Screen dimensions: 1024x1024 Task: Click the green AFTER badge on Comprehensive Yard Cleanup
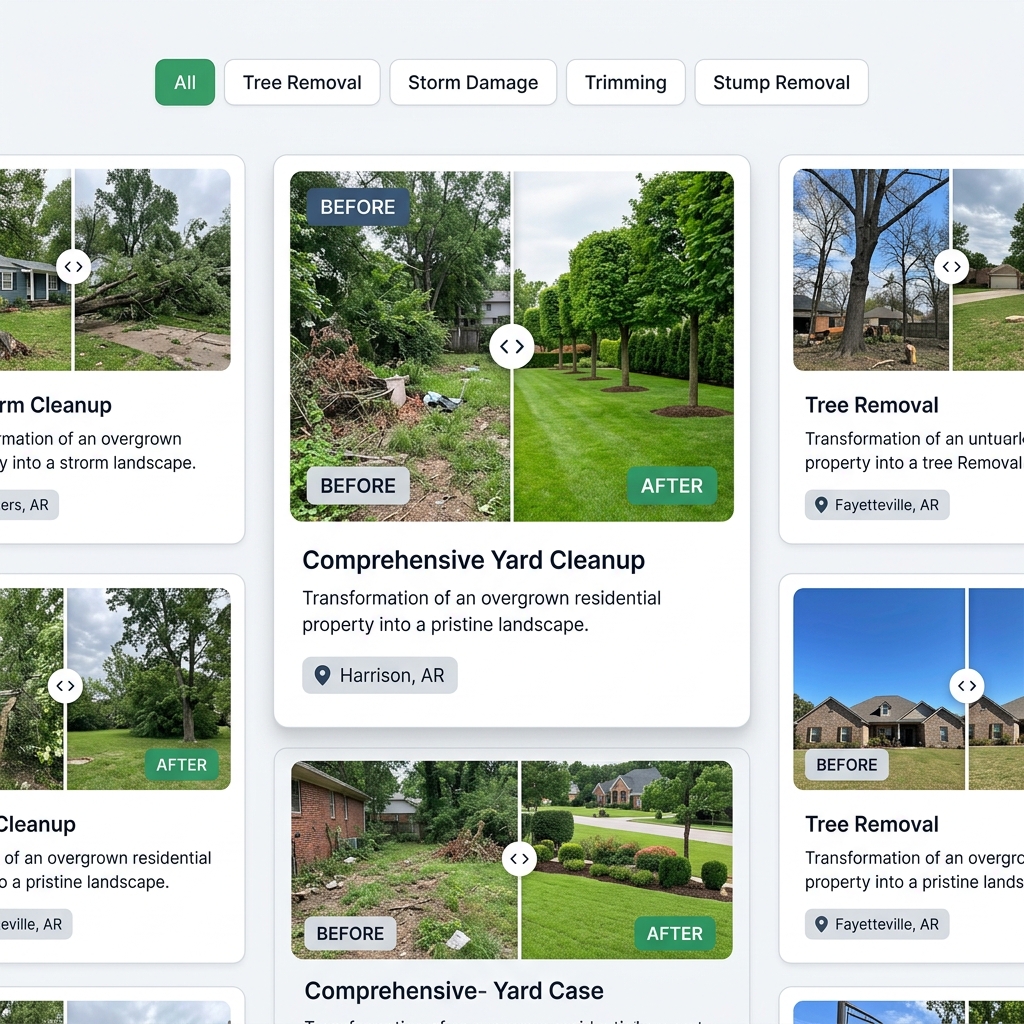coord(672,486)
